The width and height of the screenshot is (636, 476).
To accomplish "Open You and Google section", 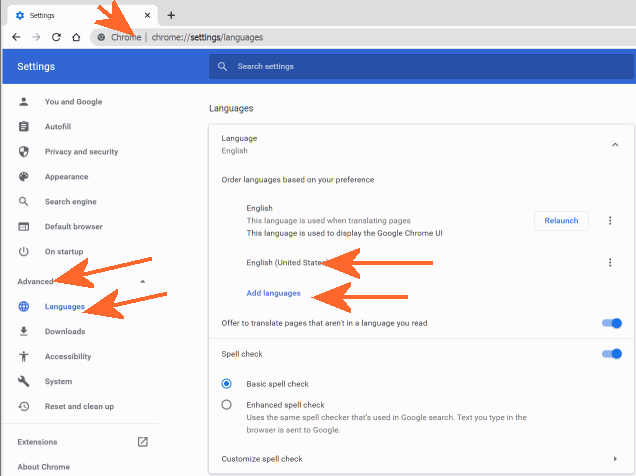I will pos(73,102).
